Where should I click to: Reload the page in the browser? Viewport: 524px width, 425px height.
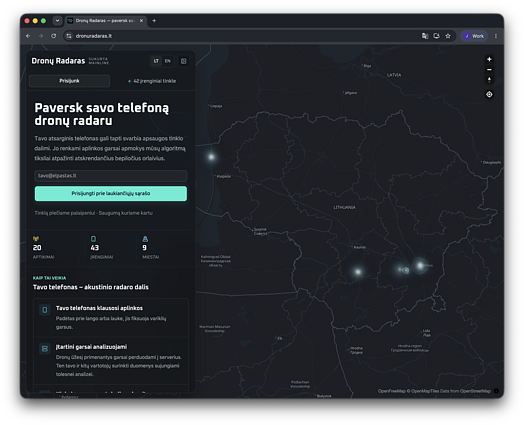pyautogui.click(x=53, y=36)
